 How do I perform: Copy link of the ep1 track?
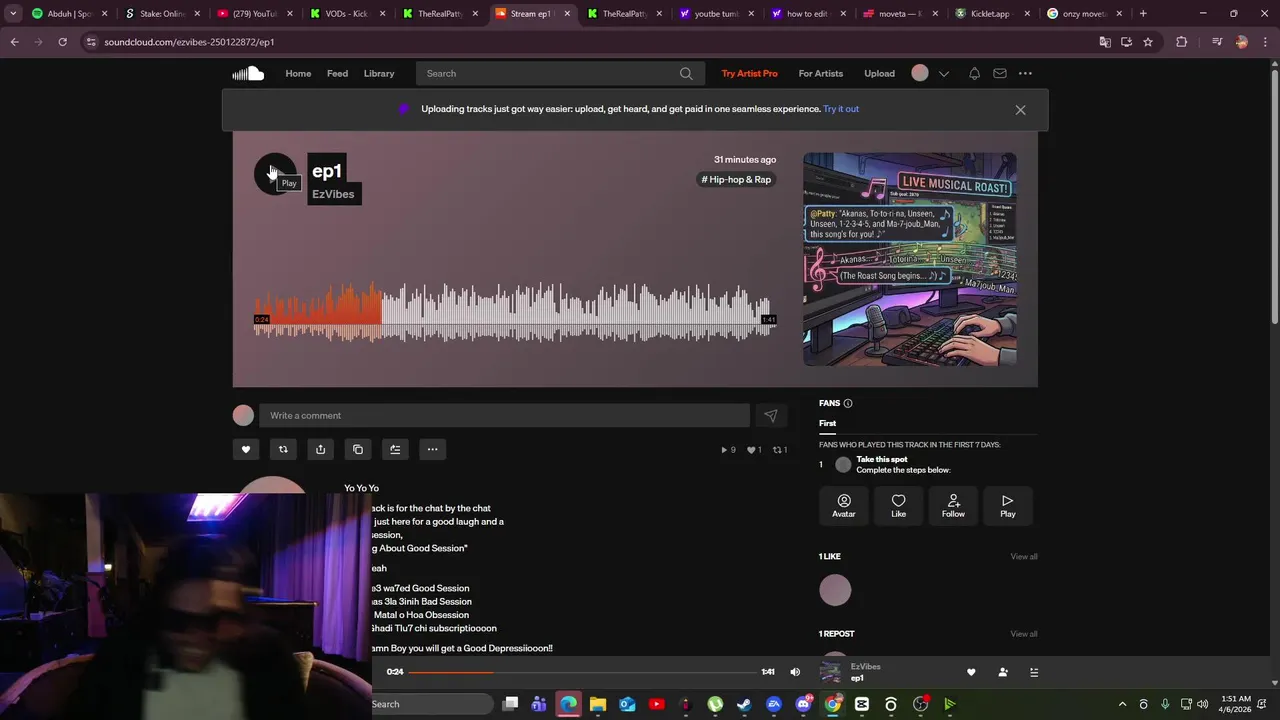tap(358, 449)
